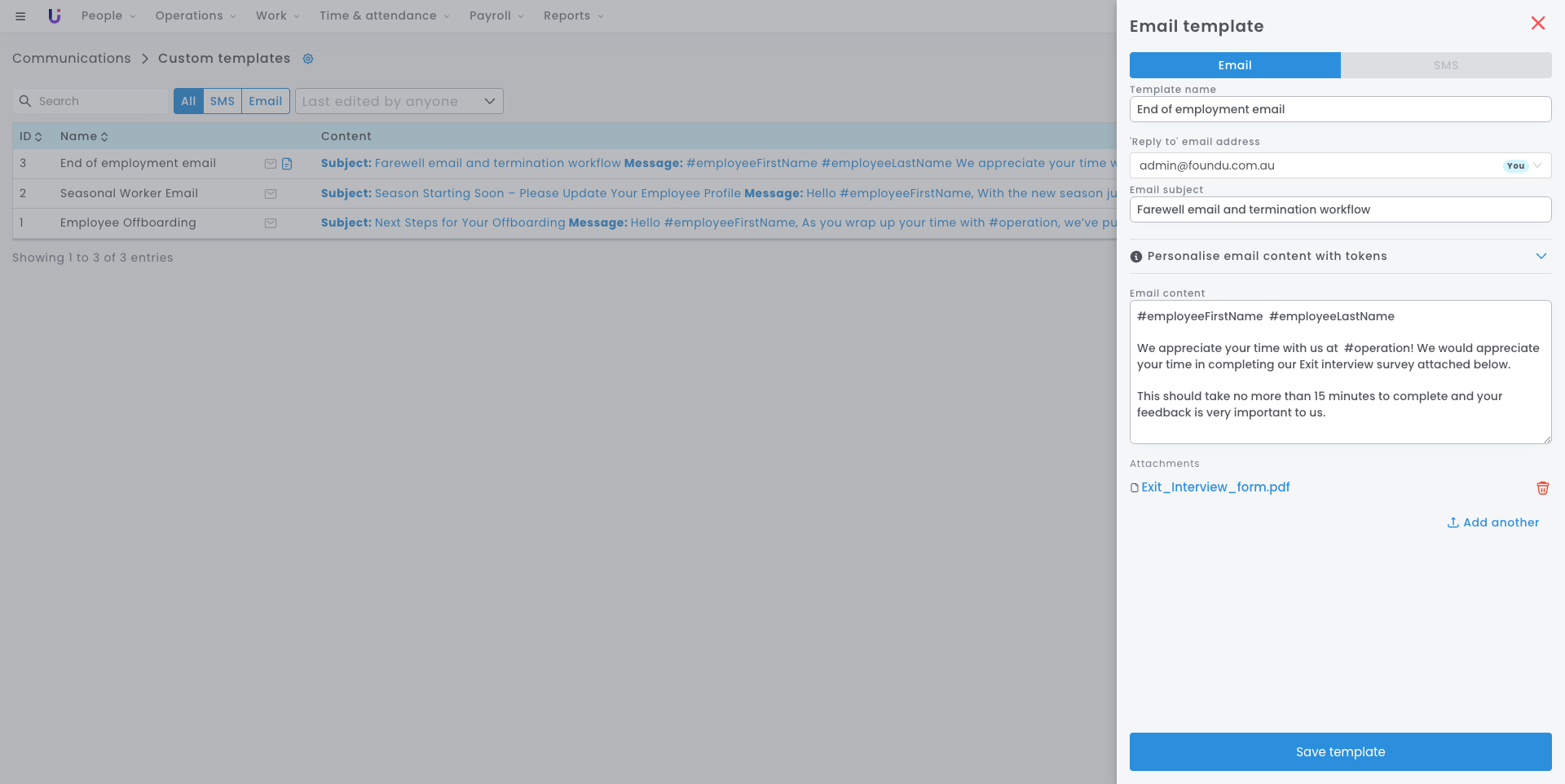The height and width of the screenshot is (784, 1565).
Task: Filter templates by Email
Action: pyautogui.click(x=266, y=101)
